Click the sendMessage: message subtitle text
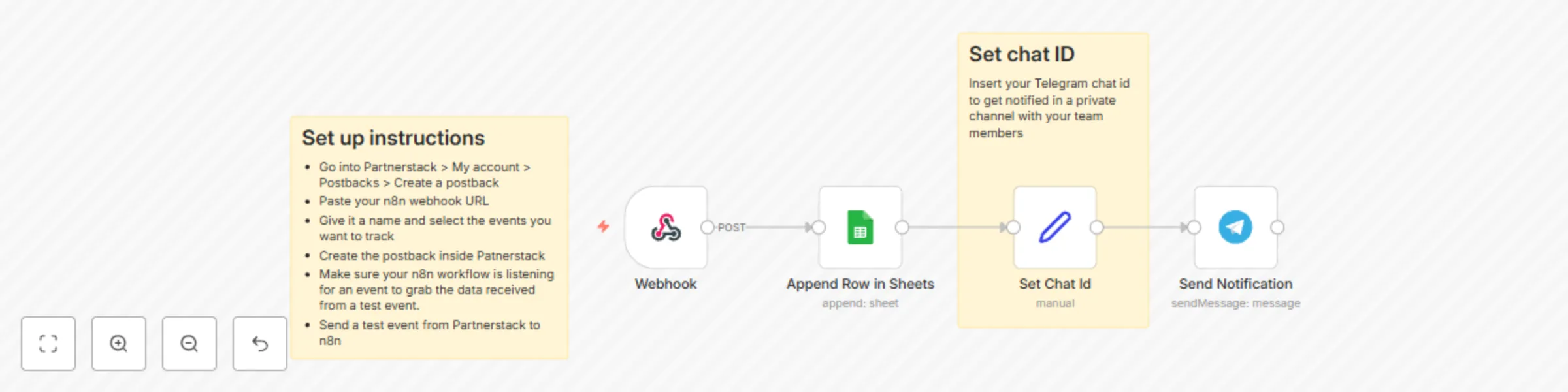 click(1235, 302)
